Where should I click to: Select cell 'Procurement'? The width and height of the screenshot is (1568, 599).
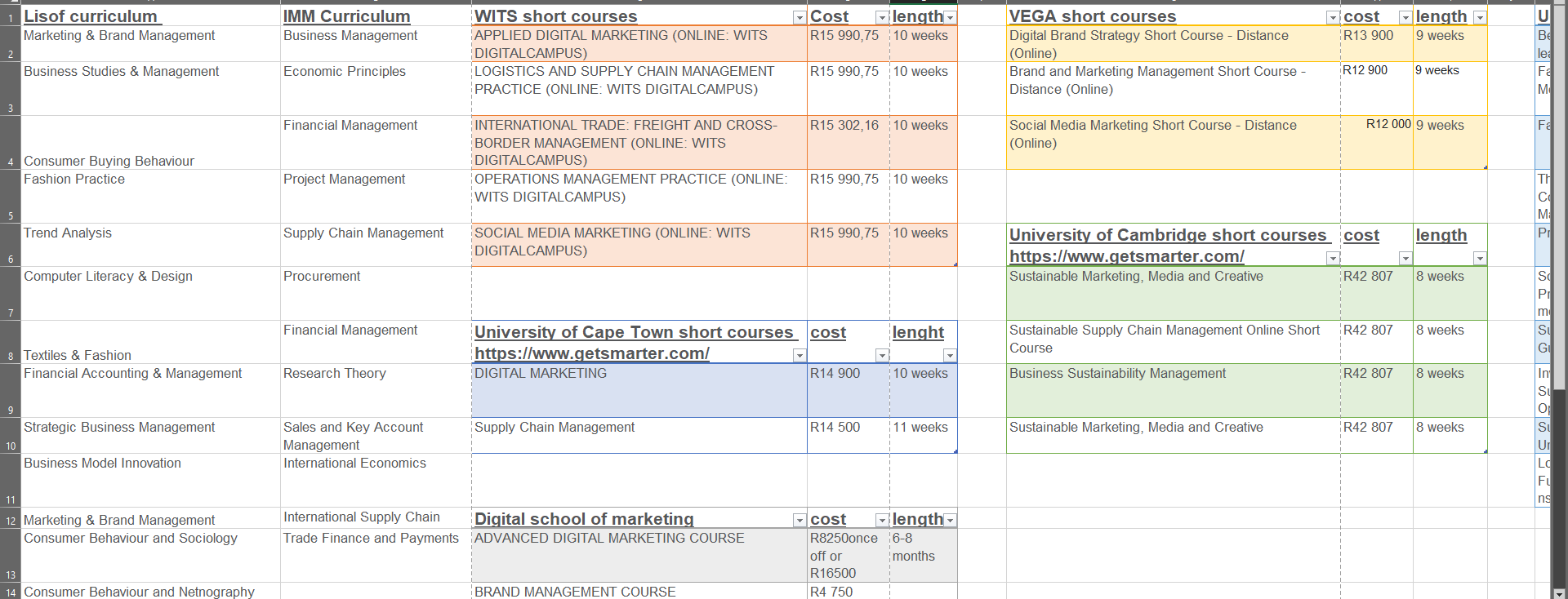click(x=376, y=294)
